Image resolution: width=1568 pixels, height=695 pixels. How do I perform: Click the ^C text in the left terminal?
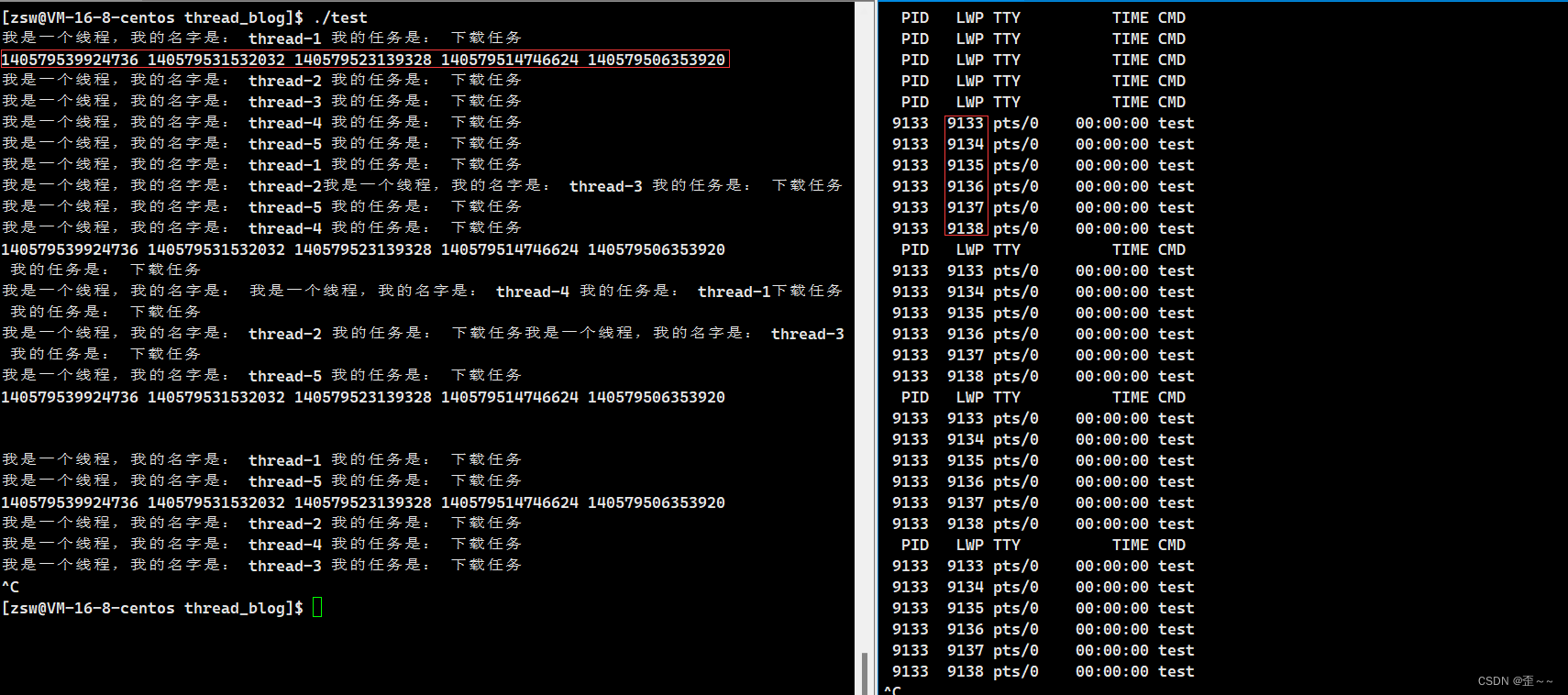click(10, 587)
